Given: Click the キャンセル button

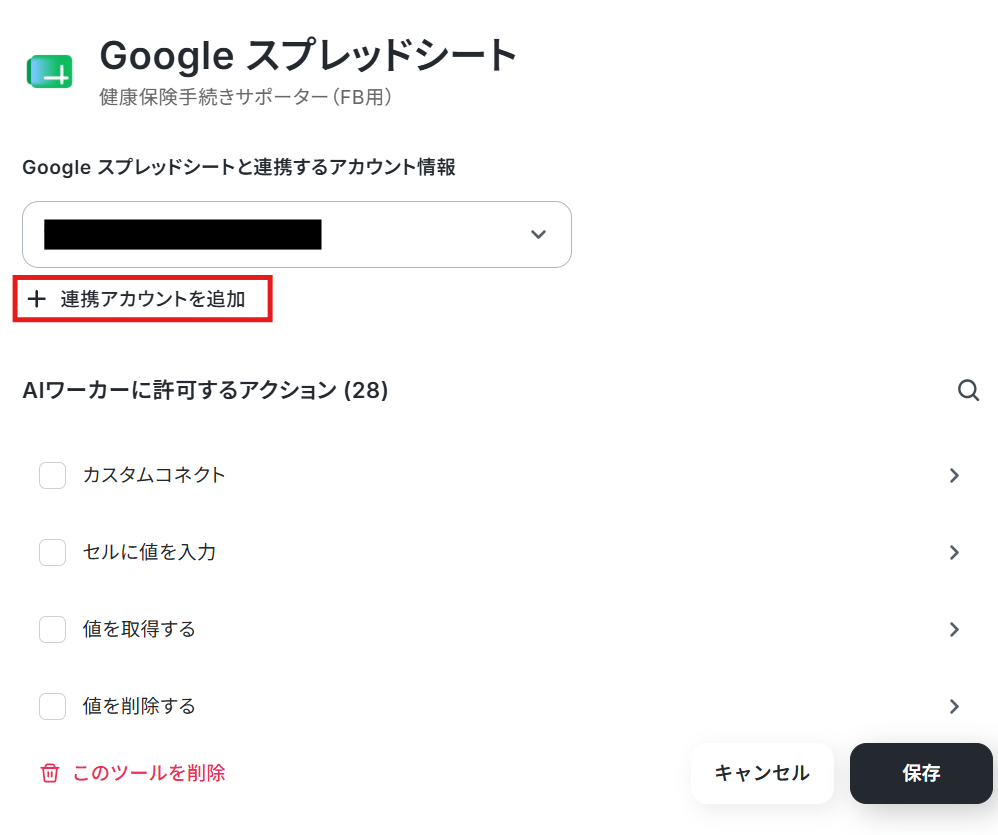Looking at the screenshot, I should pyautogui.click(x=762, y=773).
